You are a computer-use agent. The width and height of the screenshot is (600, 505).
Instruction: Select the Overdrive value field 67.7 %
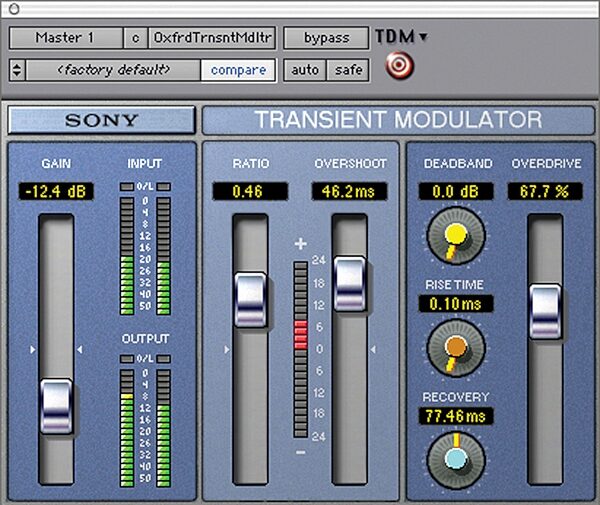click(x=545, y=191)
